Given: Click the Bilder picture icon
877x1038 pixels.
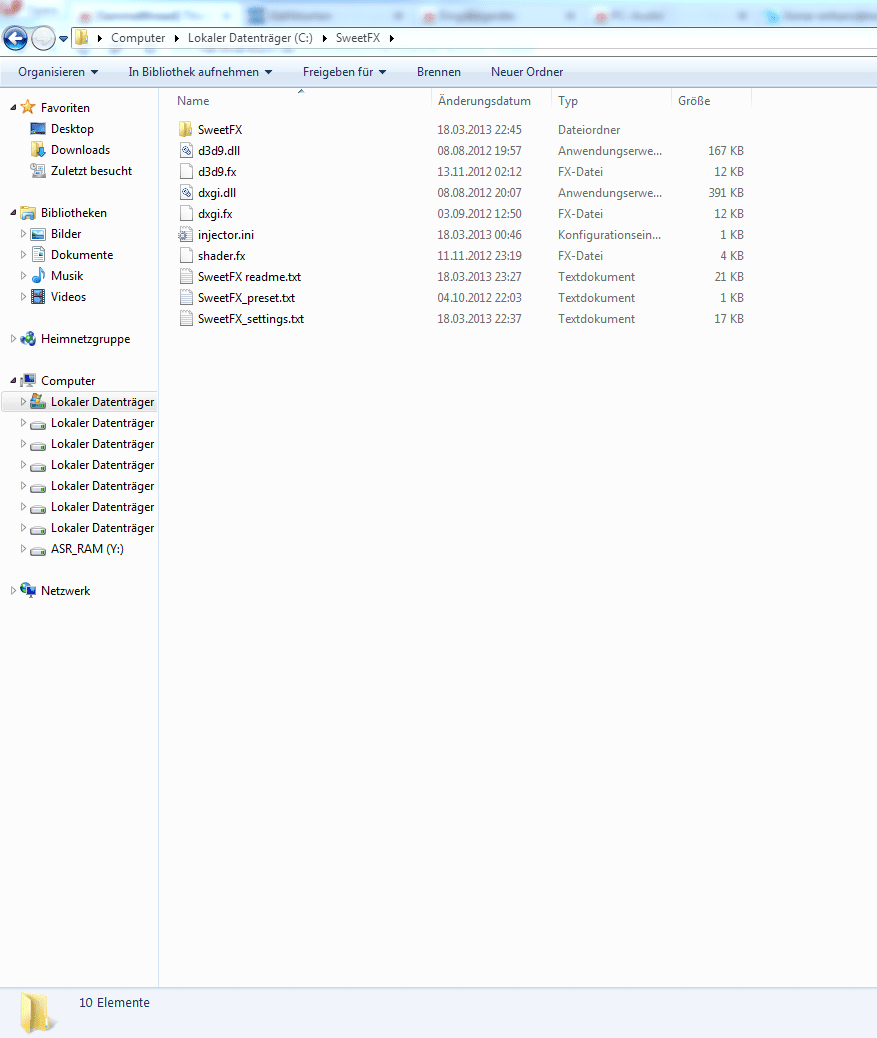Looking at the screenshot, I should tap(38, 234).
